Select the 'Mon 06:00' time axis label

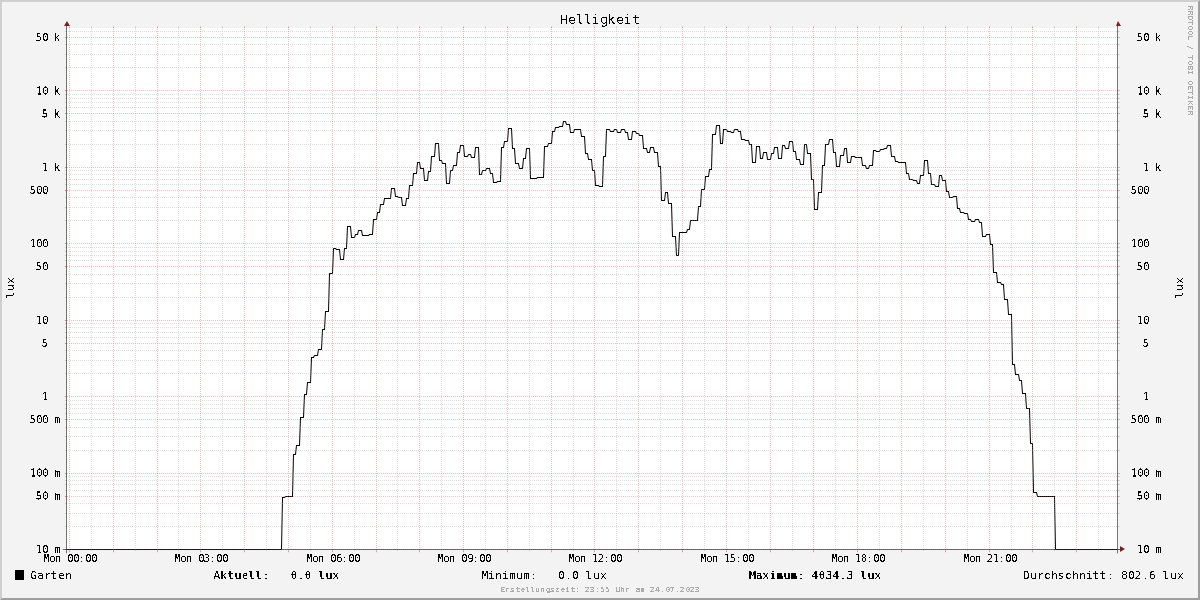(333, 558)
